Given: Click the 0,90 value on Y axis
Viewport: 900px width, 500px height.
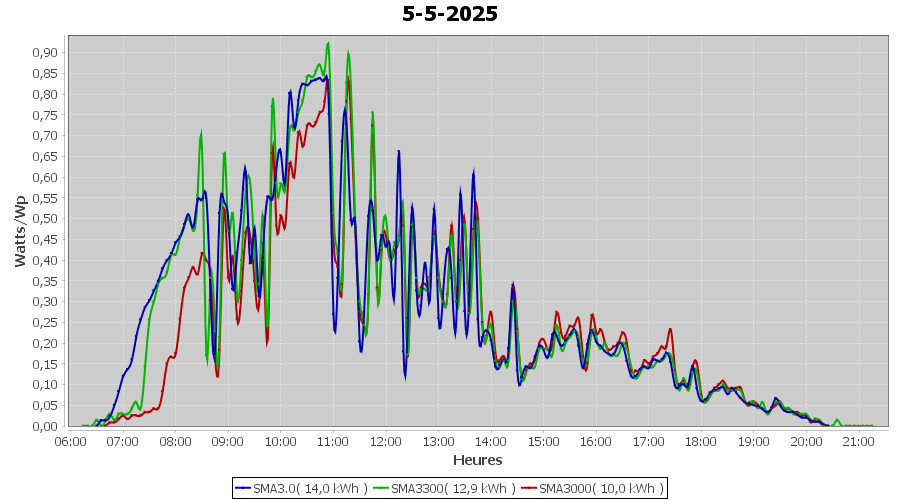Looking at the screenshot, I should (45, 53).
